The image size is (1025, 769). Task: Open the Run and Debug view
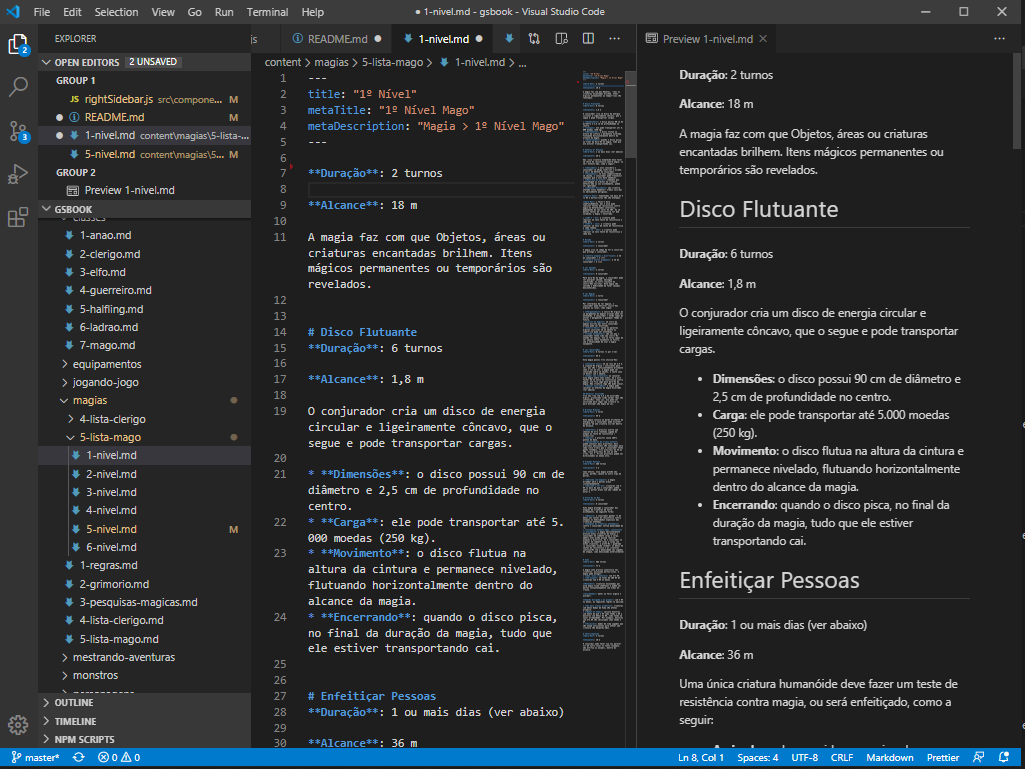tap(18, 174)
